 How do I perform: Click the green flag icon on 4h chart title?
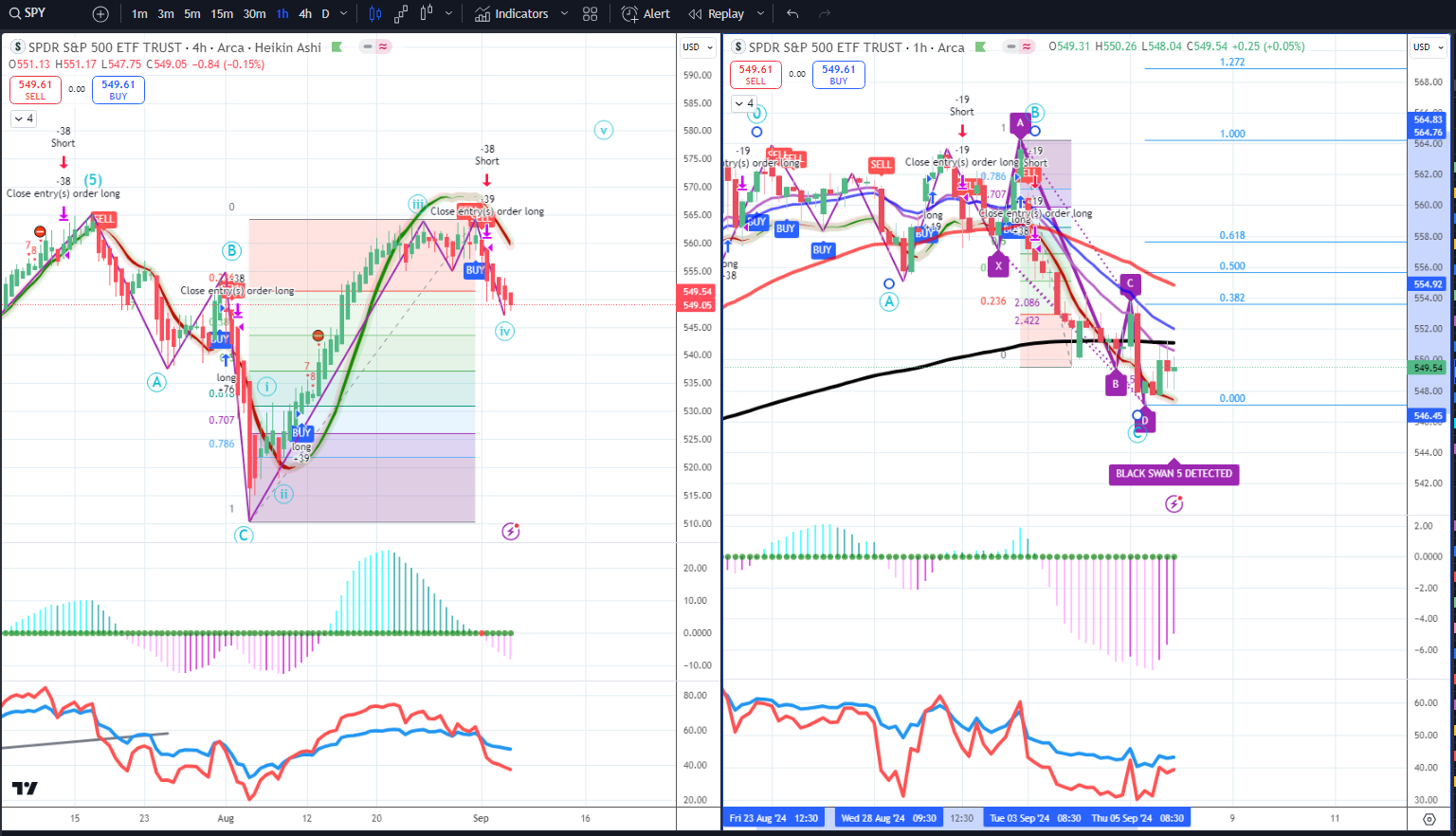point(337,47)
